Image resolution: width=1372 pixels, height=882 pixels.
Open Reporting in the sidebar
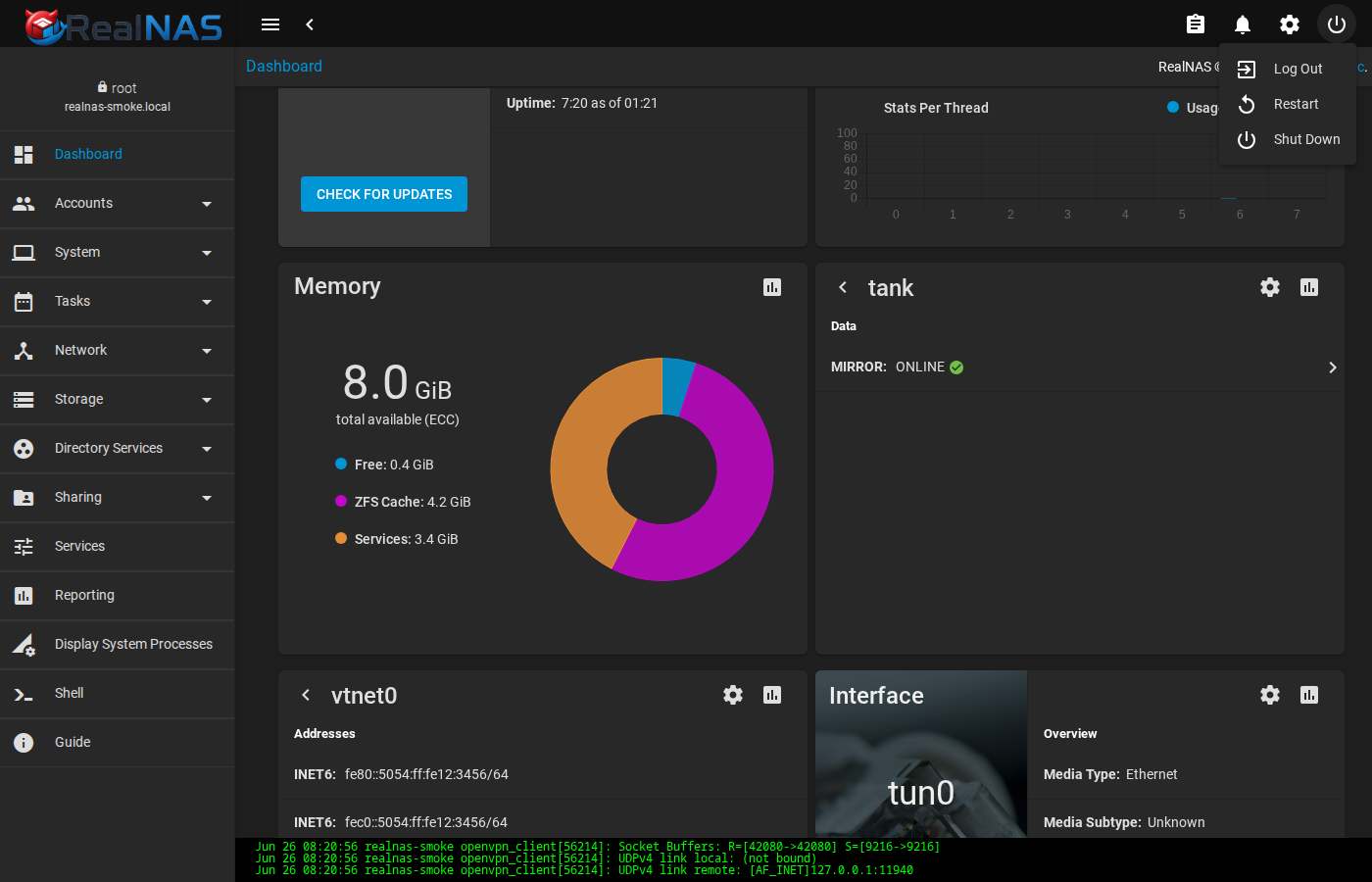[x=118, y=596]
